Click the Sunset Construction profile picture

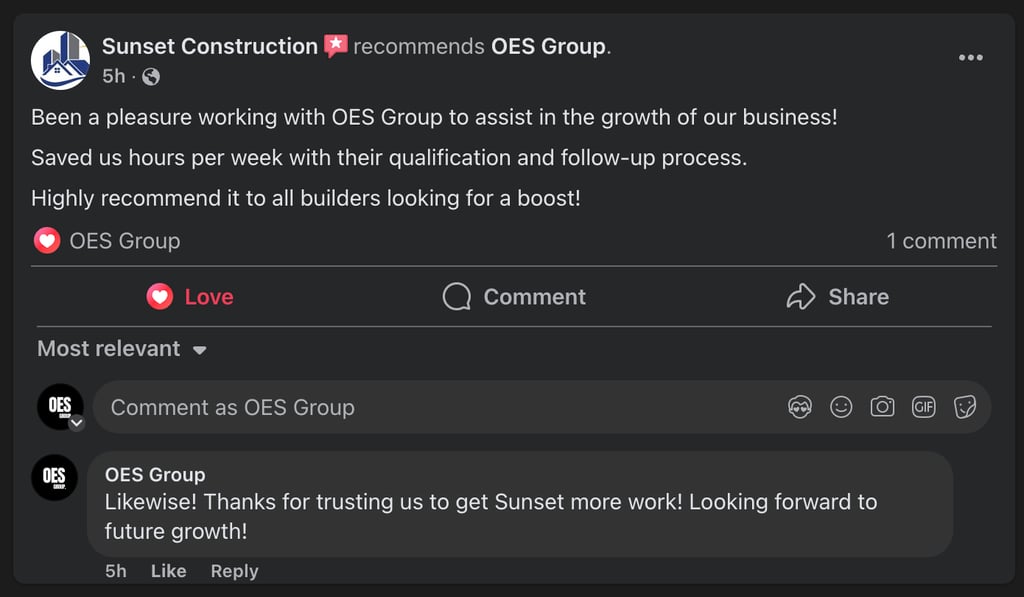[x=60, y=60]
